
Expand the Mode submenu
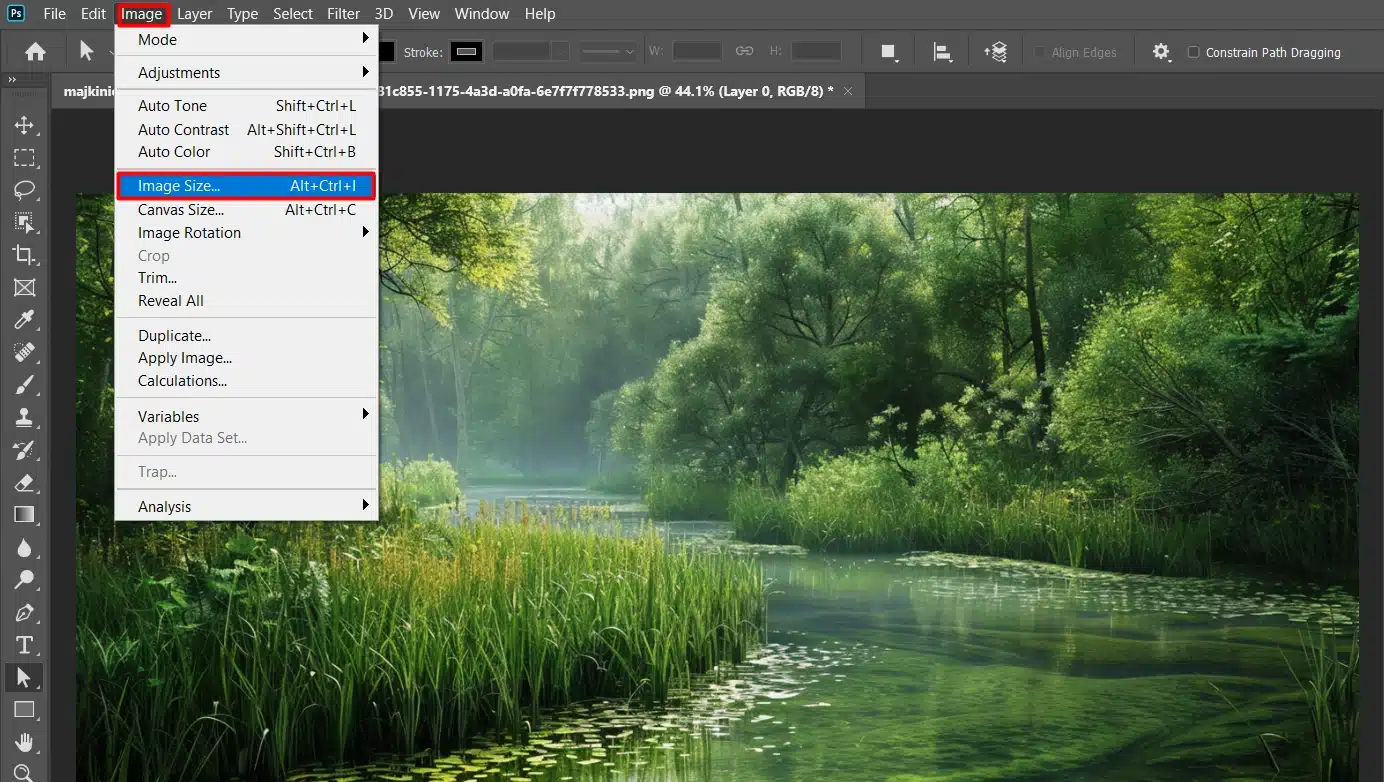pyautogui.click(x=246, y=40)
